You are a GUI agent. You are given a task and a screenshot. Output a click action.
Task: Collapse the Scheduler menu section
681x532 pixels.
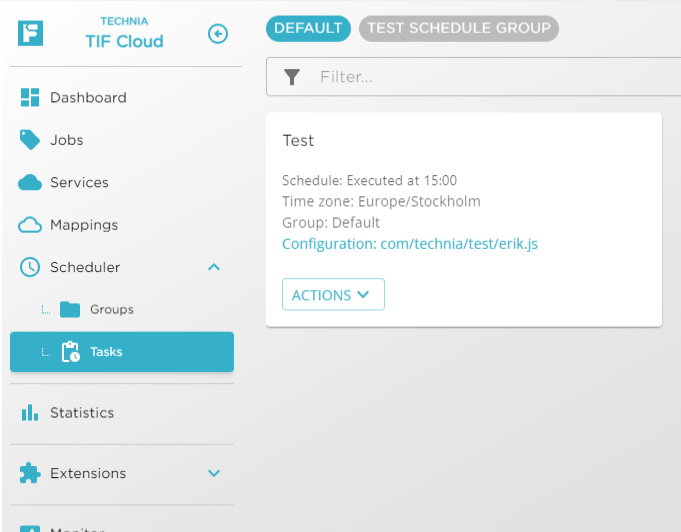point(214,267)
